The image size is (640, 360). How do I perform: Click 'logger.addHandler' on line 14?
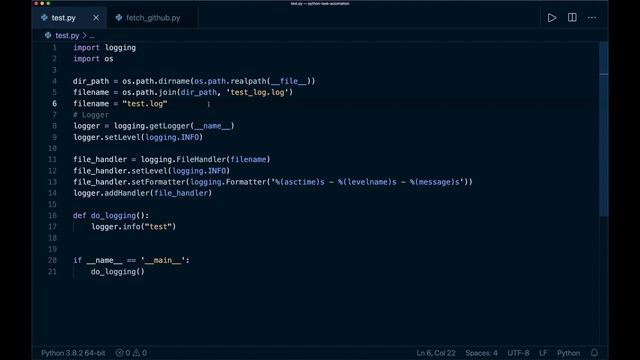point(111,193)
